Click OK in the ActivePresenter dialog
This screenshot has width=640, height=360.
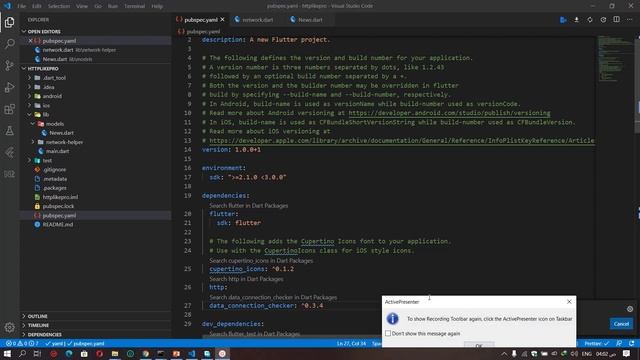pyautogui.click(x=479, y=345)
